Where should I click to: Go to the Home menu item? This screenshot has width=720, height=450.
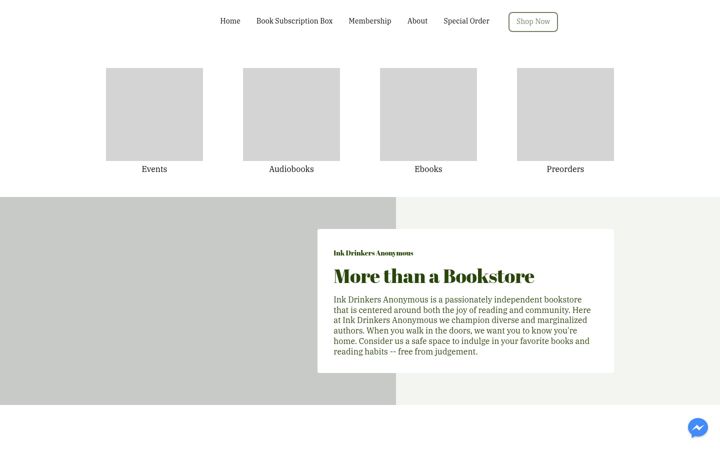tap(230, 21)
